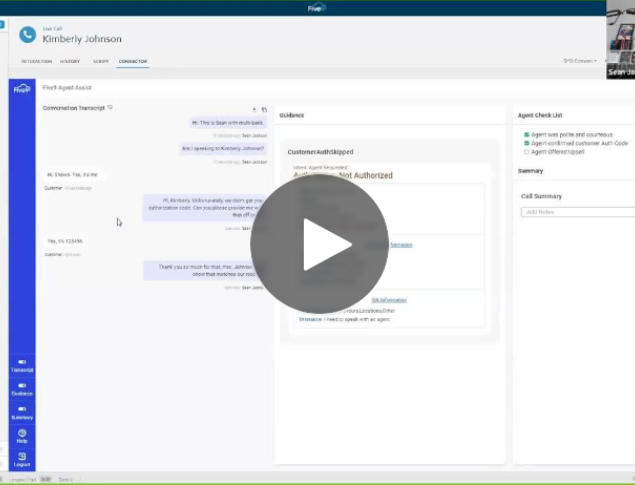
Task: Click the Five9 logo in top bar
Action: (x=317, y=7)
